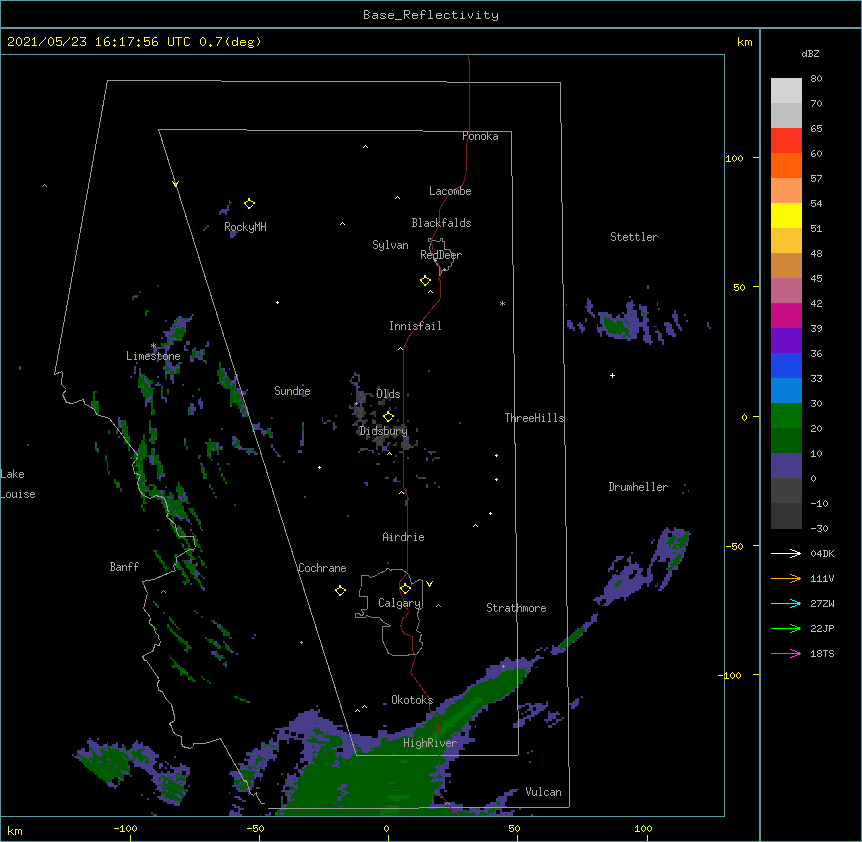Click the Olds label
The width and height of the screenshot is (862, 842).
pos(388,394)
